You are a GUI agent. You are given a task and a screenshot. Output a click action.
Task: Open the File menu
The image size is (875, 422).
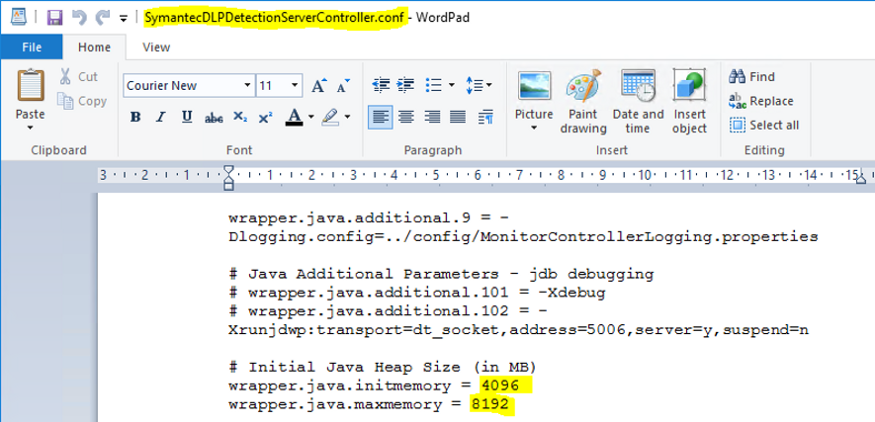click(31, 46)
